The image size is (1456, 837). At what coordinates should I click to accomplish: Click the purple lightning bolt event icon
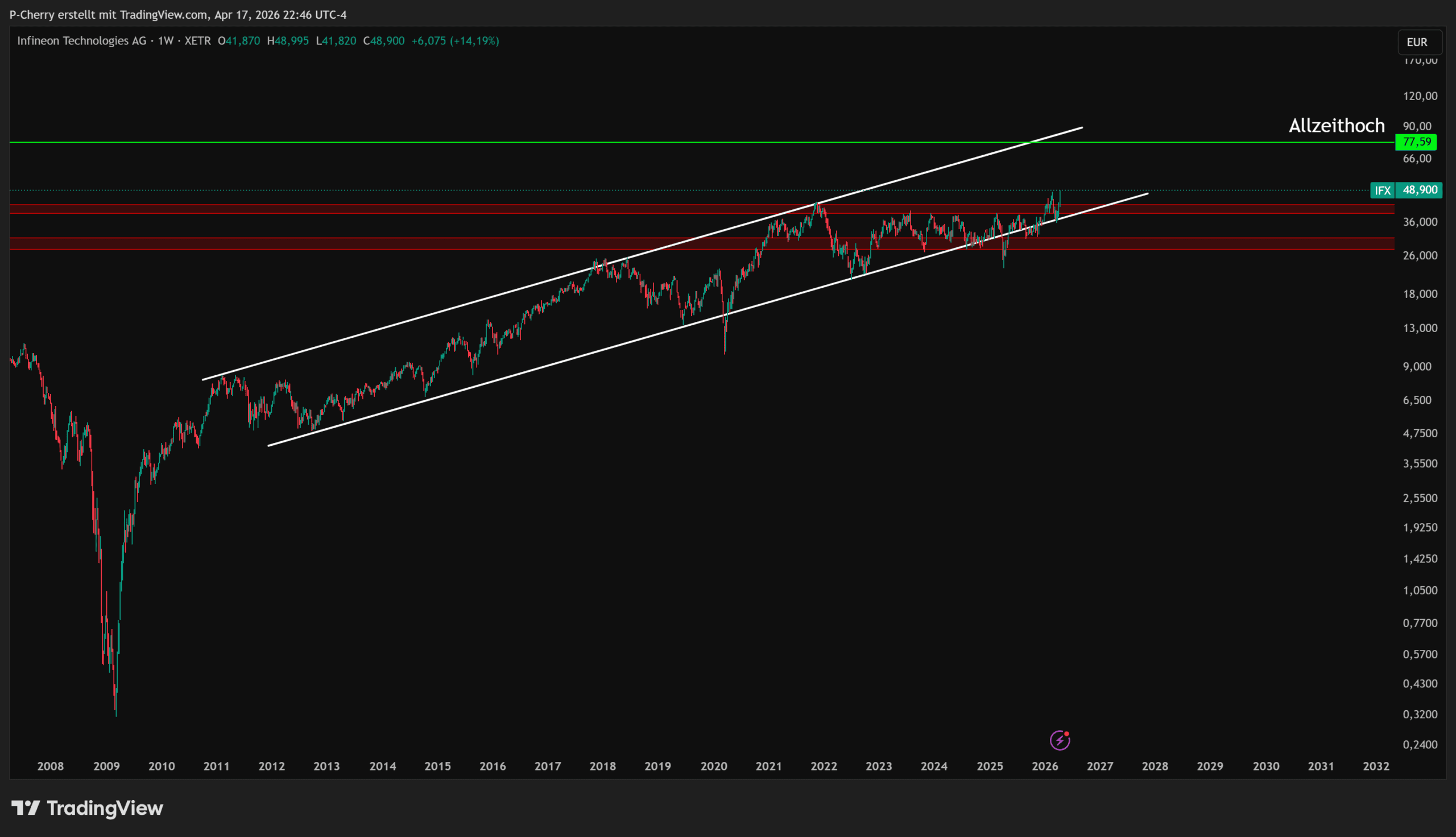pos(1060,740)
